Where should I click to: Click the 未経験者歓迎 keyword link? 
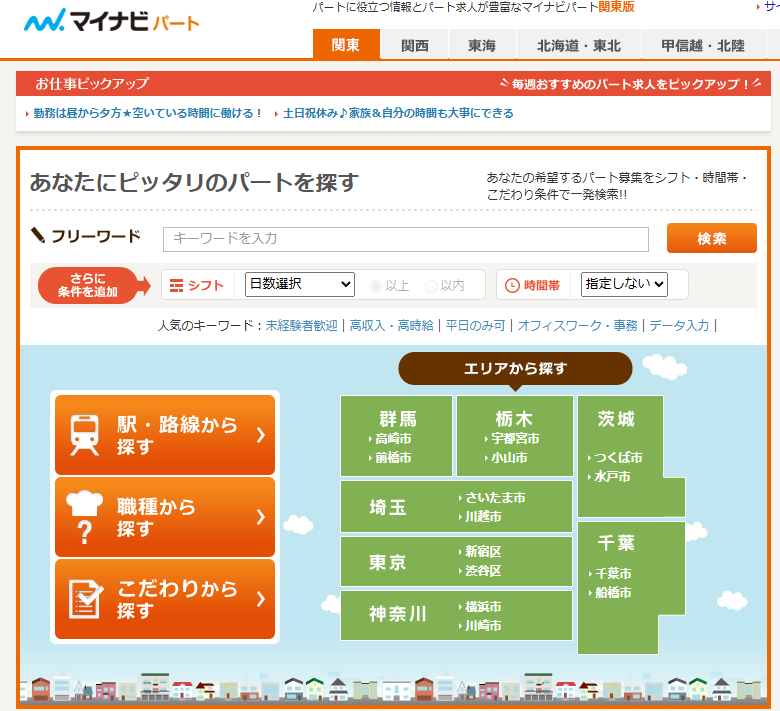[x=301, y=325]
